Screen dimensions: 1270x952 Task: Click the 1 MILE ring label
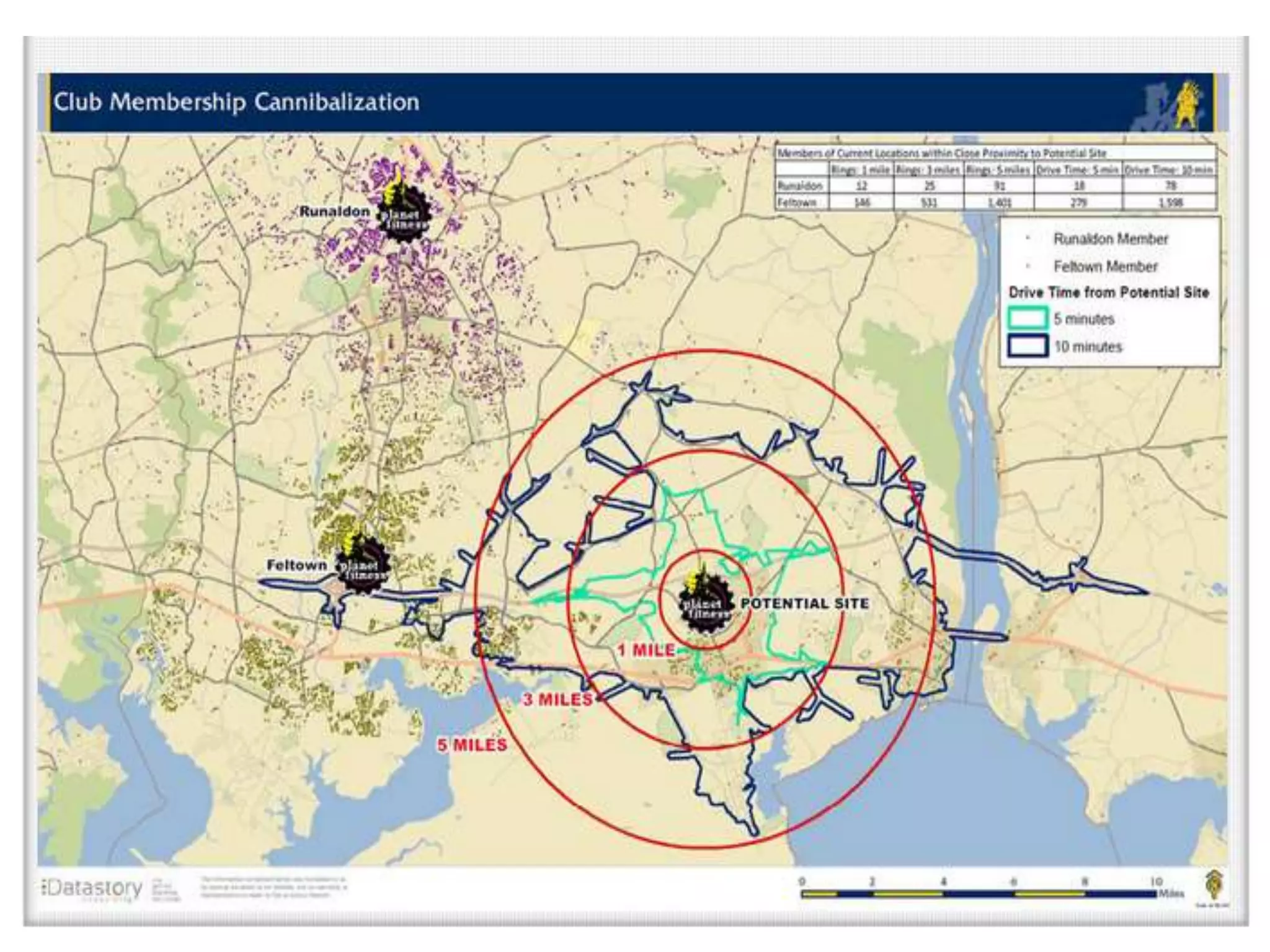pos(646,650)
